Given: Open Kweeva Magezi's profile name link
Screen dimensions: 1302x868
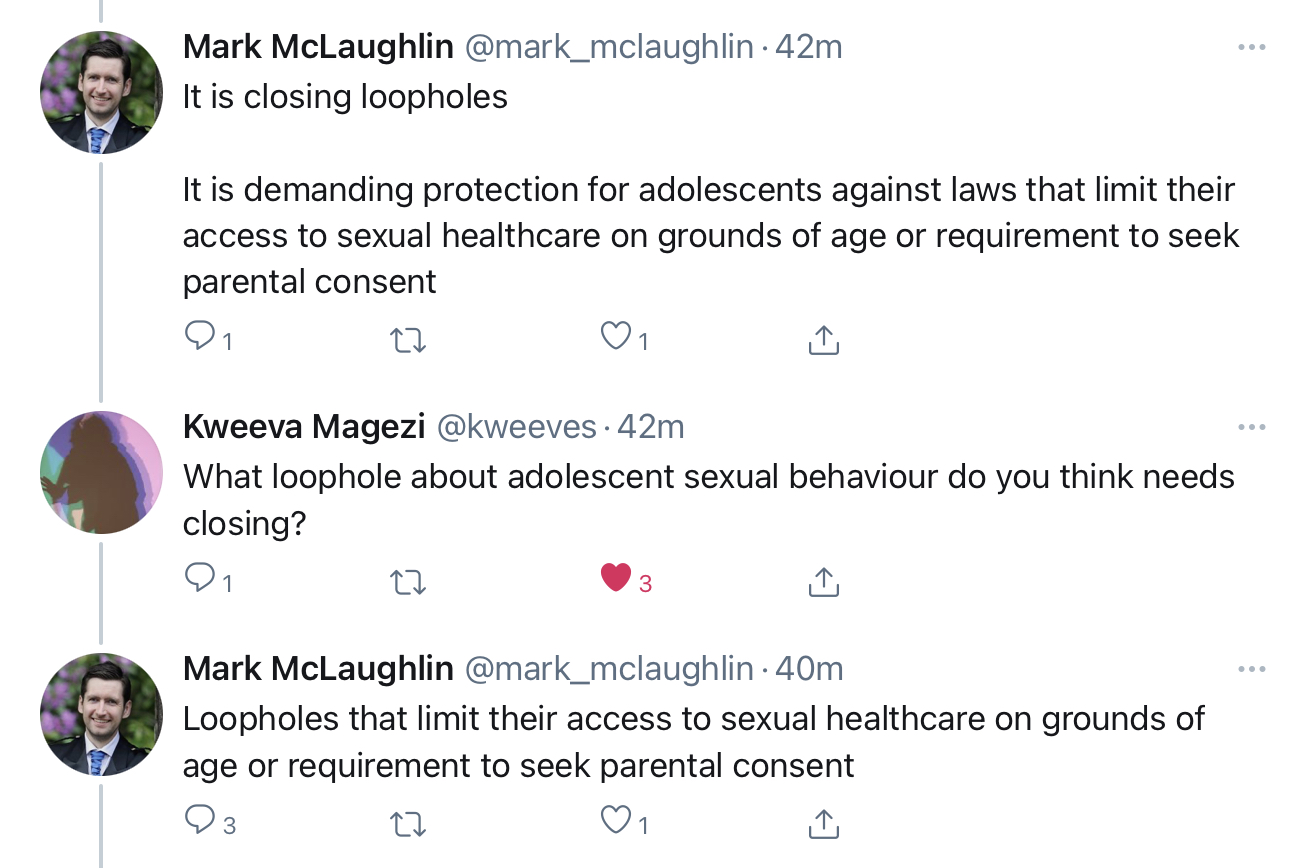Looking at the screenshot, I should point(306,427).
